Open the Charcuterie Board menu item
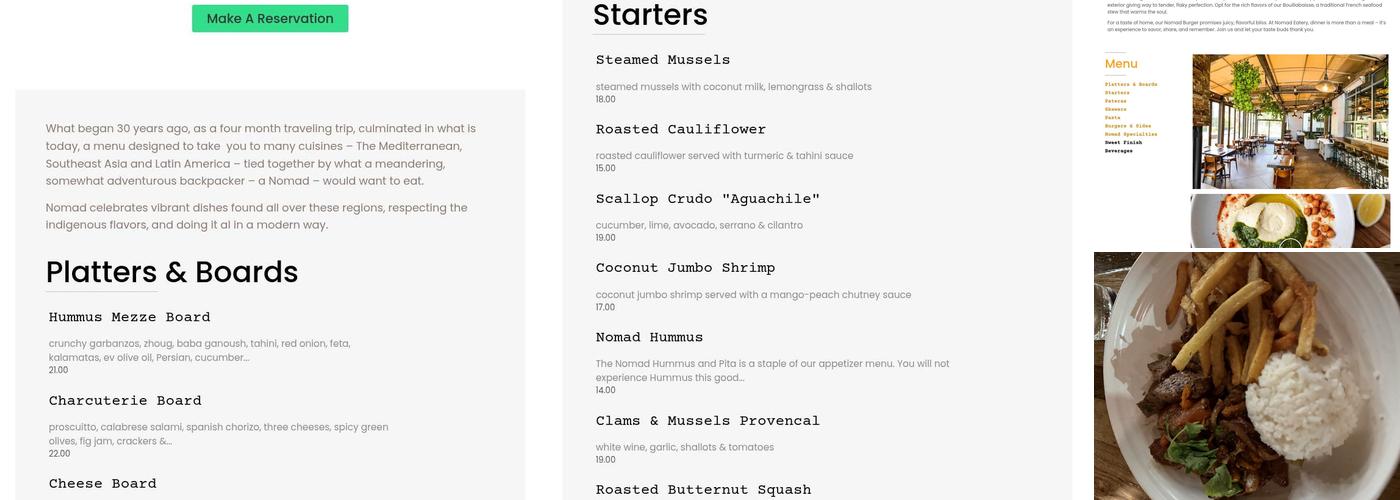1400x500 pixels. (x=125, y=401)
